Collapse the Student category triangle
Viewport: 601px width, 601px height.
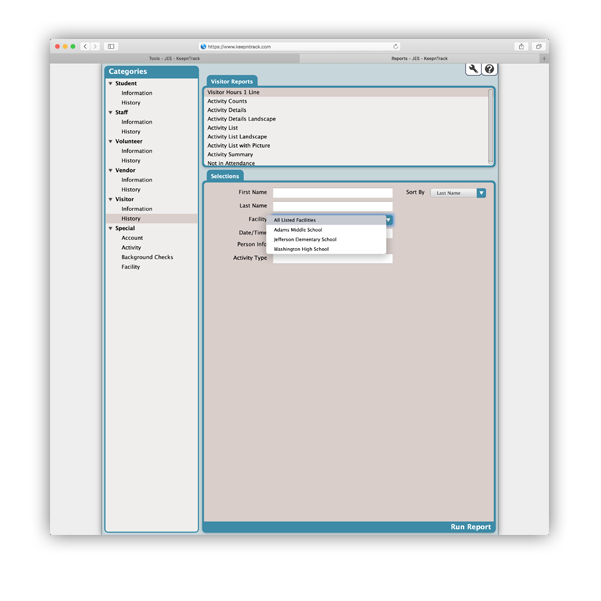click(x=110, y=83)
